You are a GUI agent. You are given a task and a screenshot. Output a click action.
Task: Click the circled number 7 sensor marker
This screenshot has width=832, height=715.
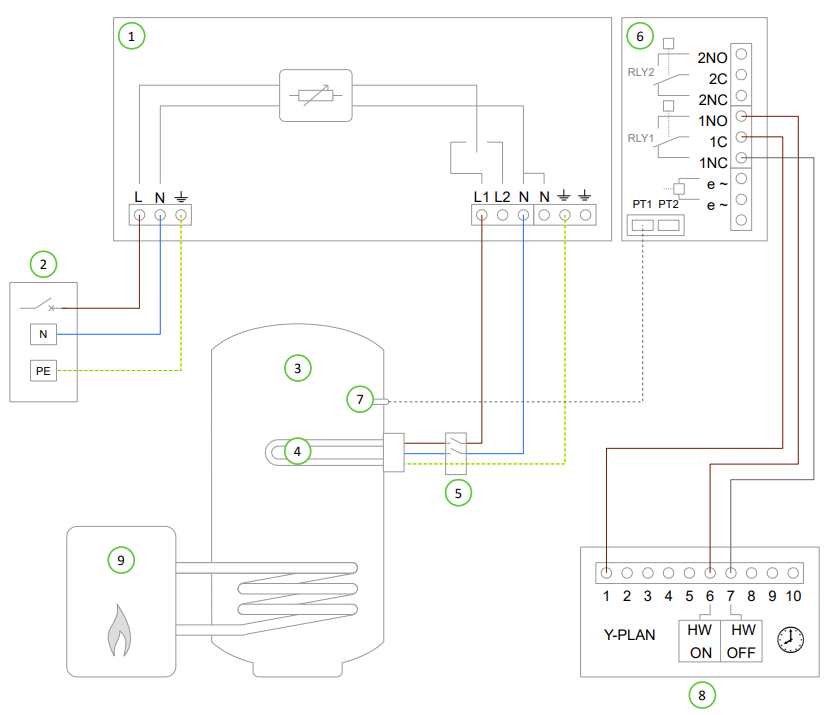pos(360,399)
